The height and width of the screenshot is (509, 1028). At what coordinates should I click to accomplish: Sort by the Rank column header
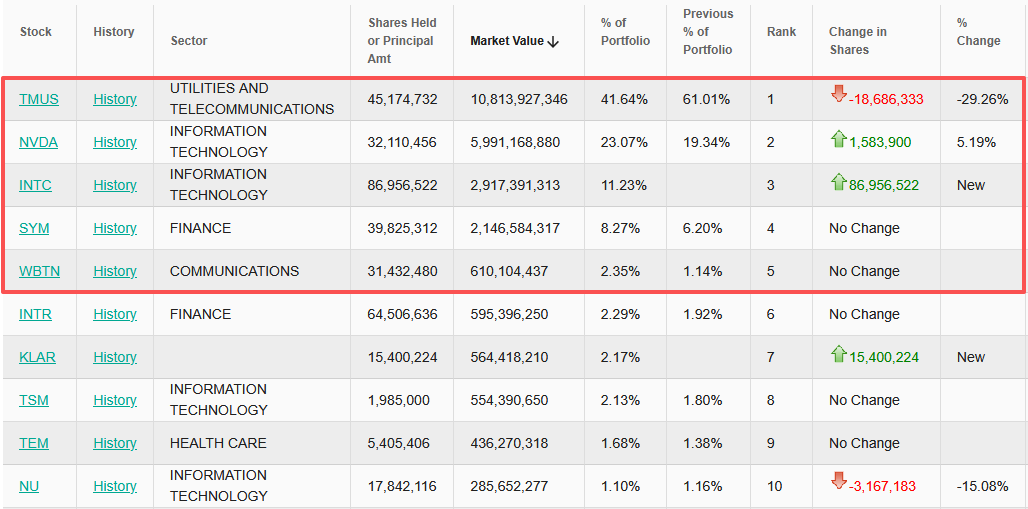pos(781,32)
